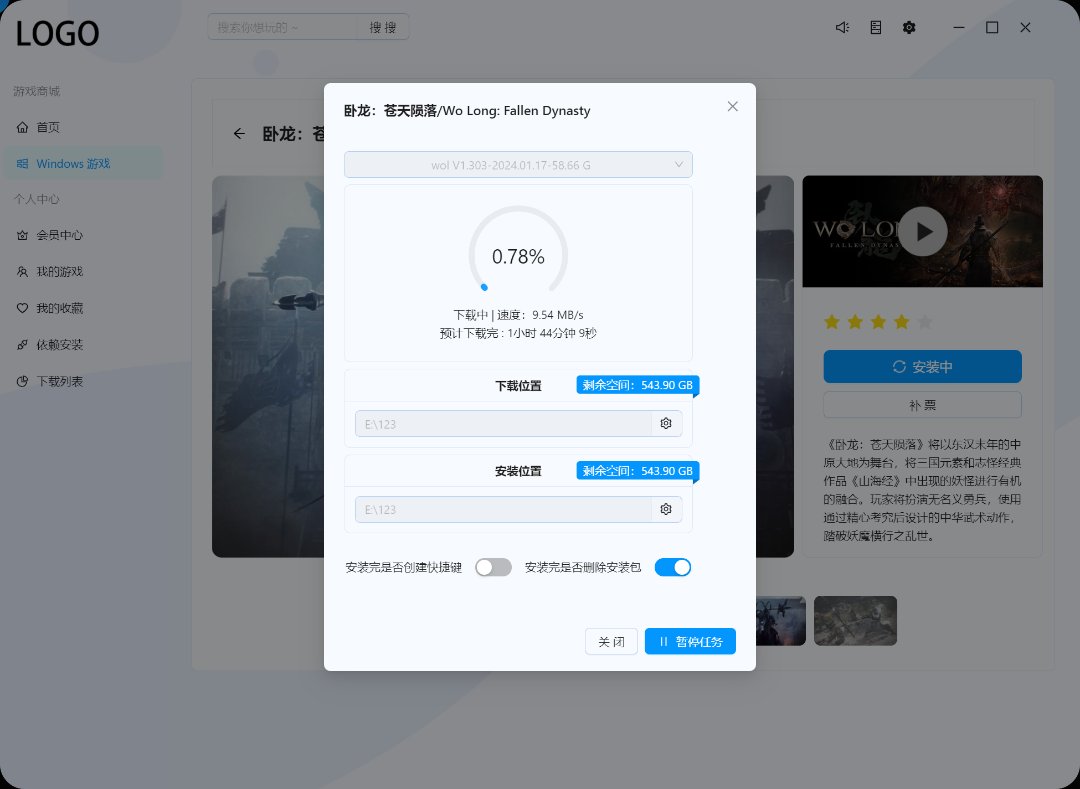Click the 0.78% circular download progress indicator
1080x789 pixels.
point(518,256)
